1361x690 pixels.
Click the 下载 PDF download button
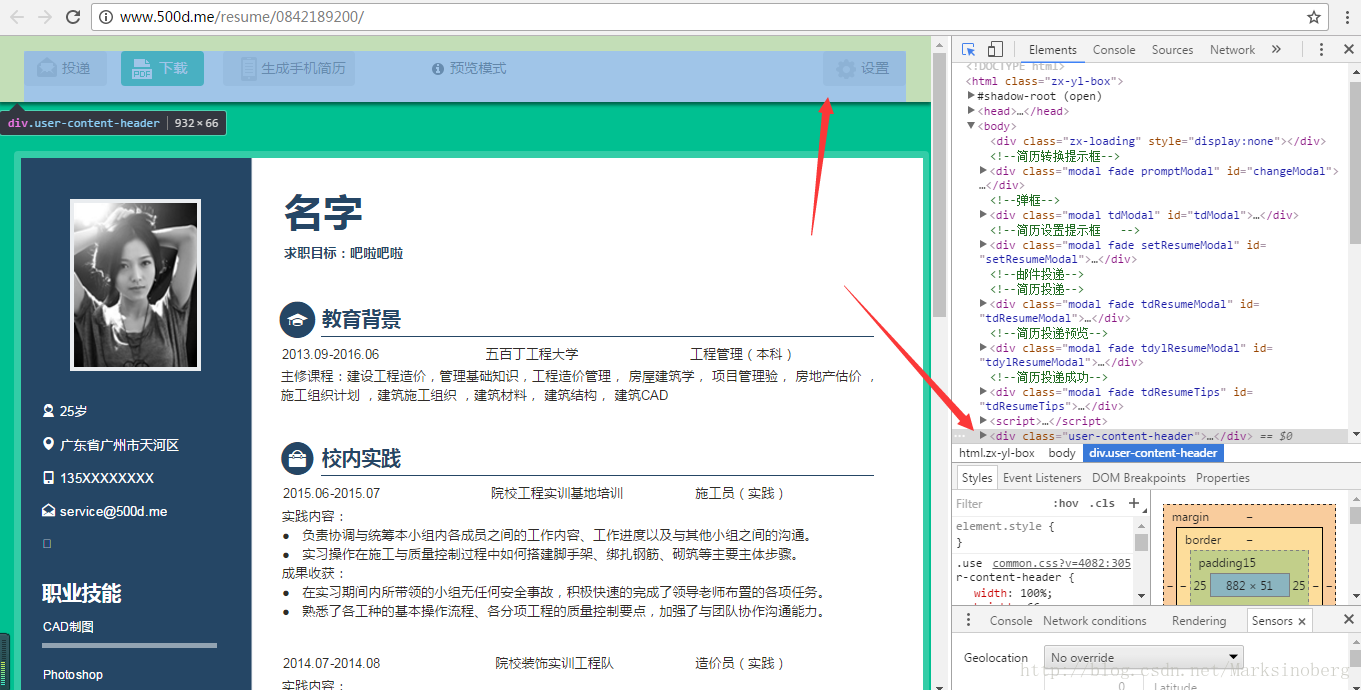tap(162, 68)
